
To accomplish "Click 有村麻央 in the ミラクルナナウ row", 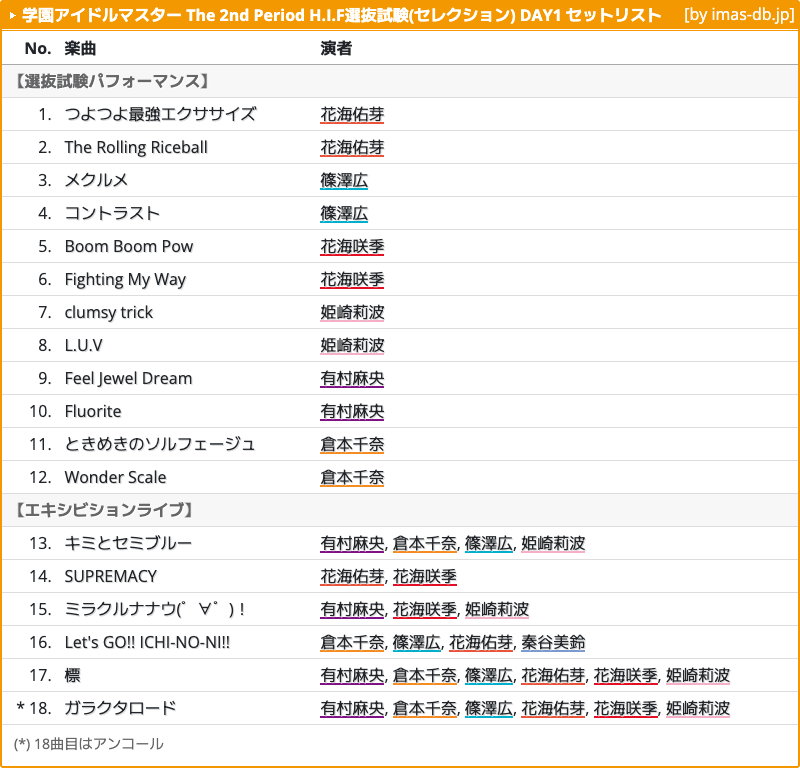I will pos(352,609).
